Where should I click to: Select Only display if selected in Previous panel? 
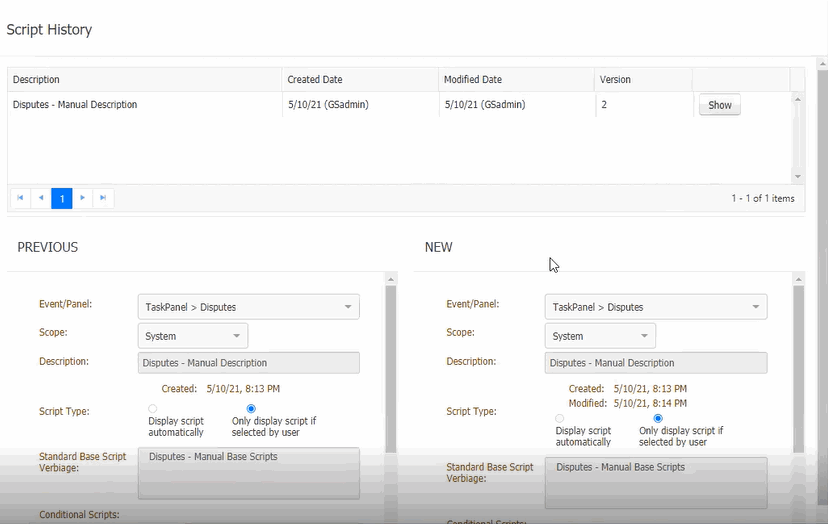pos(251,409)
